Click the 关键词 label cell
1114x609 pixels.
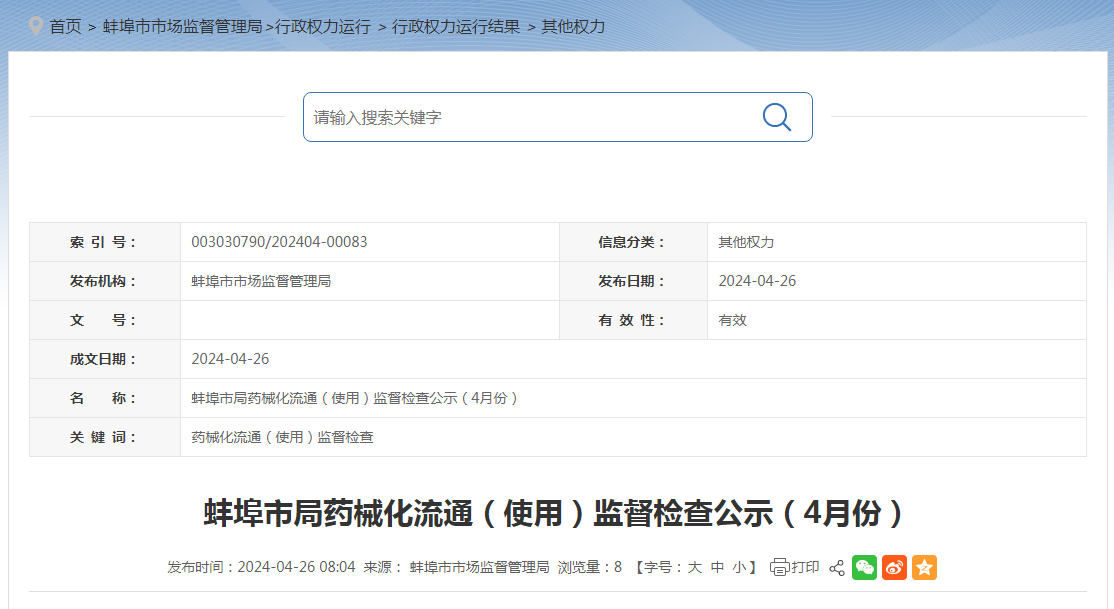[105, 437]
